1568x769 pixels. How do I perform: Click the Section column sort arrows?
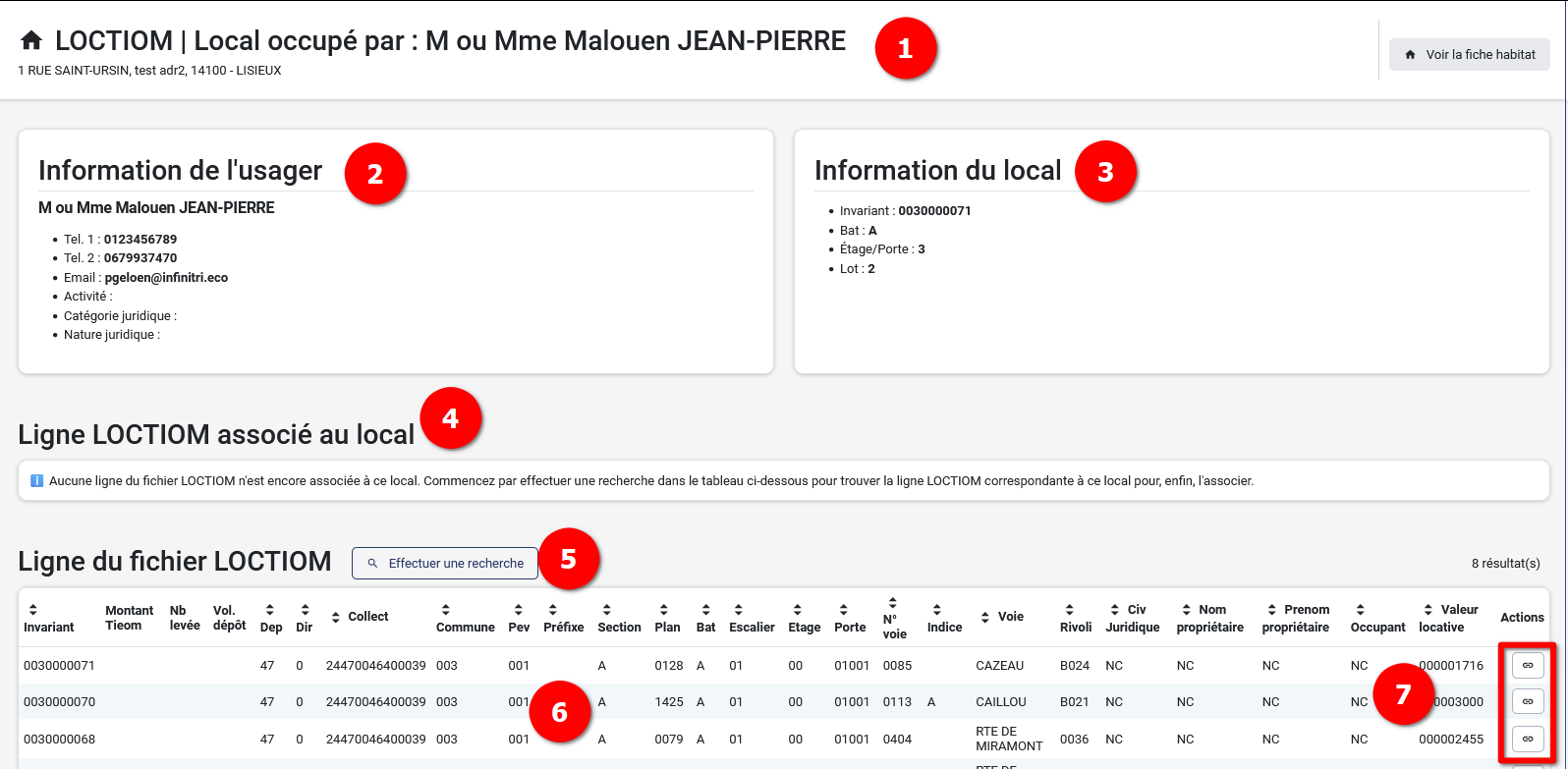pos(606,610)
